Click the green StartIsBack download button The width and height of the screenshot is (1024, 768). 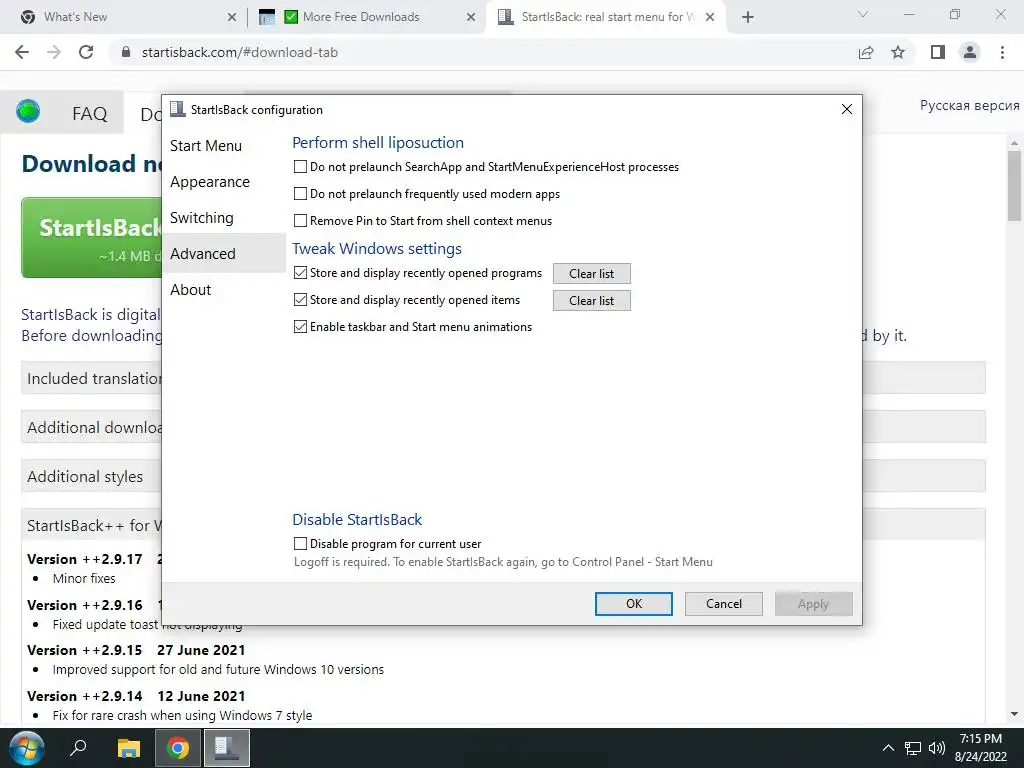click(x=91, y=238)
